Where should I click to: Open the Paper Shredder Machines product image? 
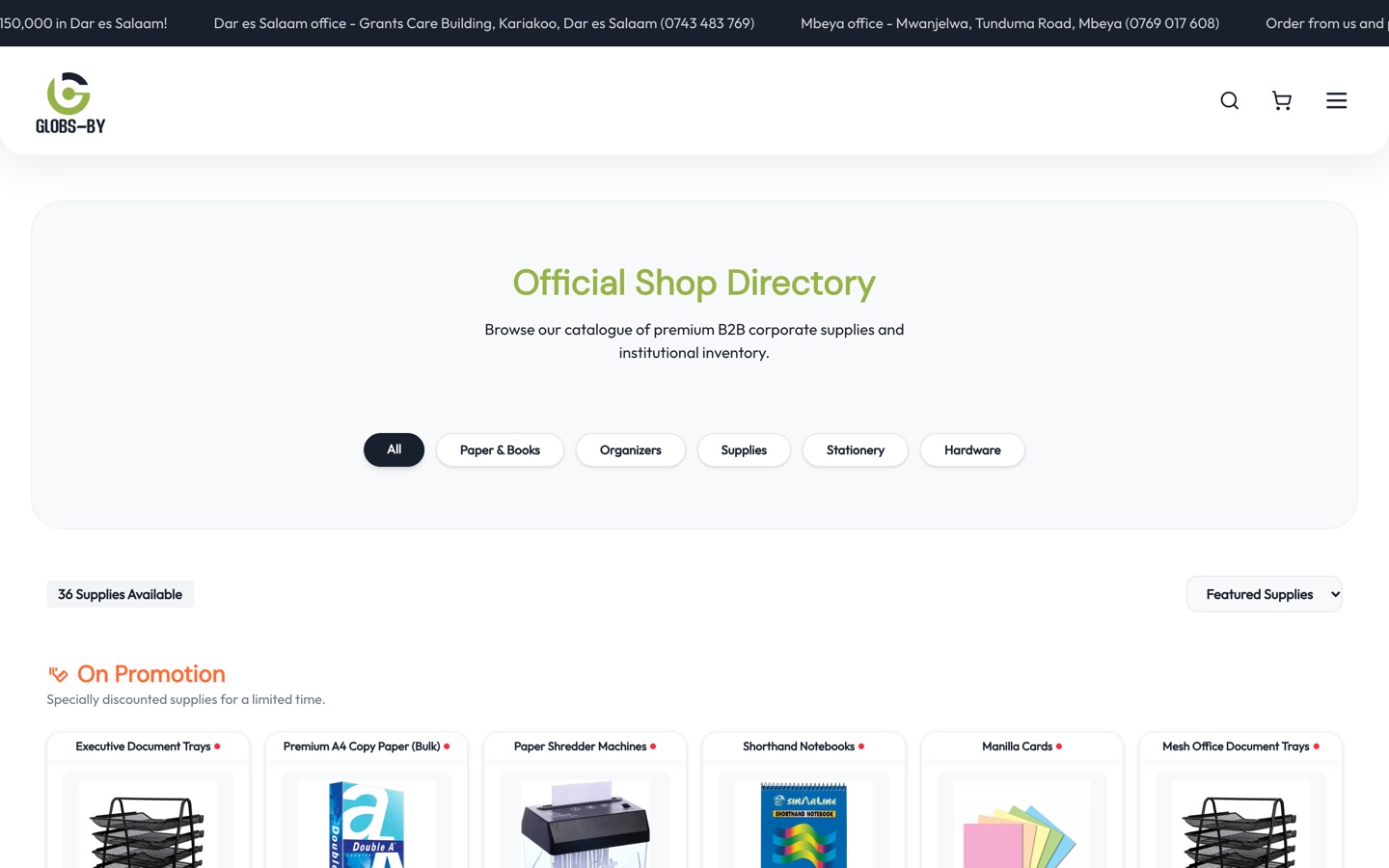(x=585, y=824)
